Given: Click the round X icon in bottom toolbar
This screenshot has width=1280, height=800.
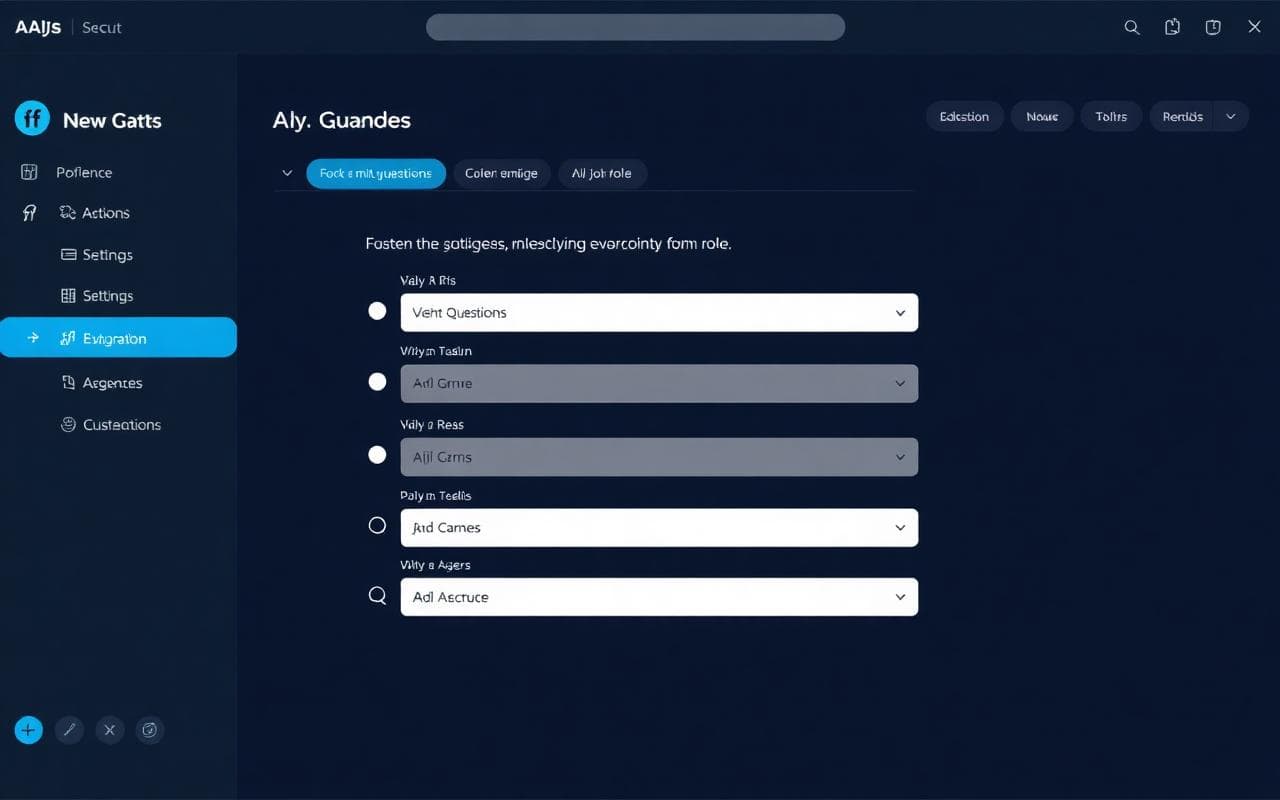Looking at the screenshot, I should [110, 730].
